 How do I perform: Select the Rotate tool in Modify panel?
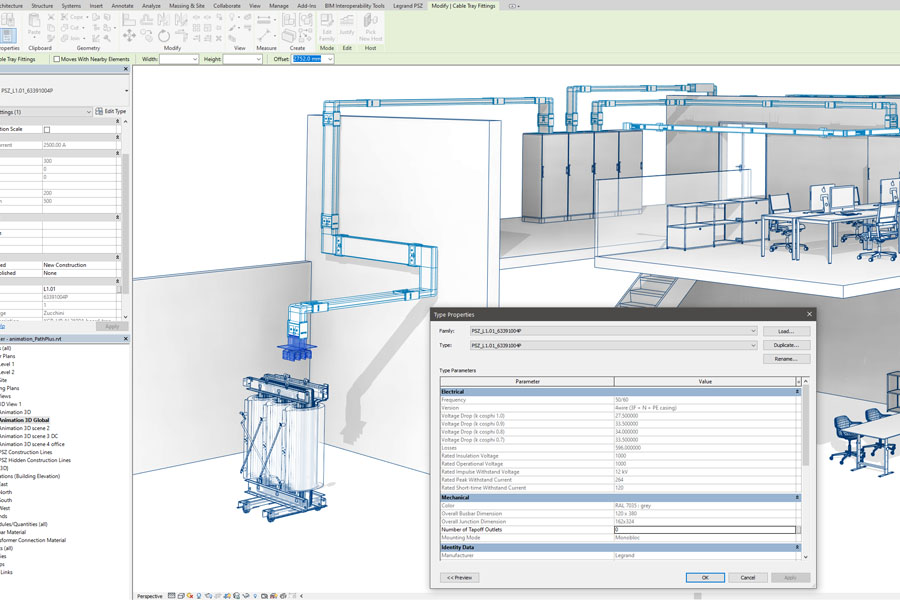click(x=164, y=35)
